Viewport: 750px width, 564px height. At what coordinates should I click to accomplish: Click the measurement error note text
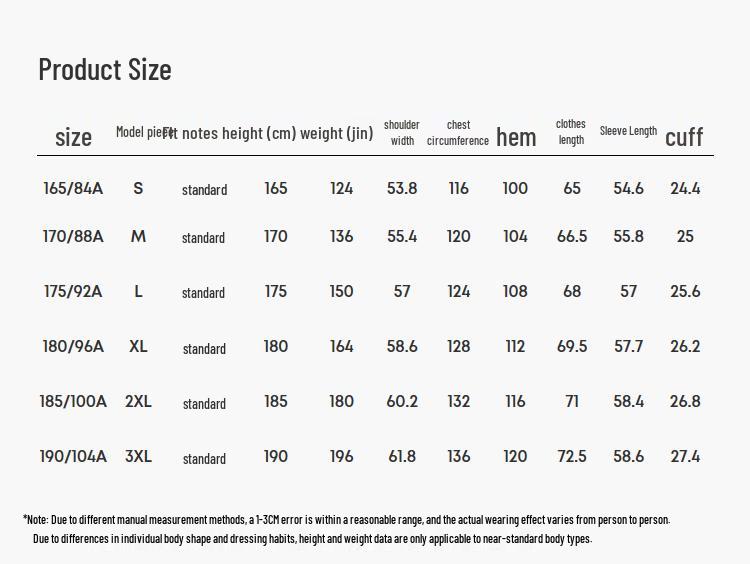click(x=346, y=520)
